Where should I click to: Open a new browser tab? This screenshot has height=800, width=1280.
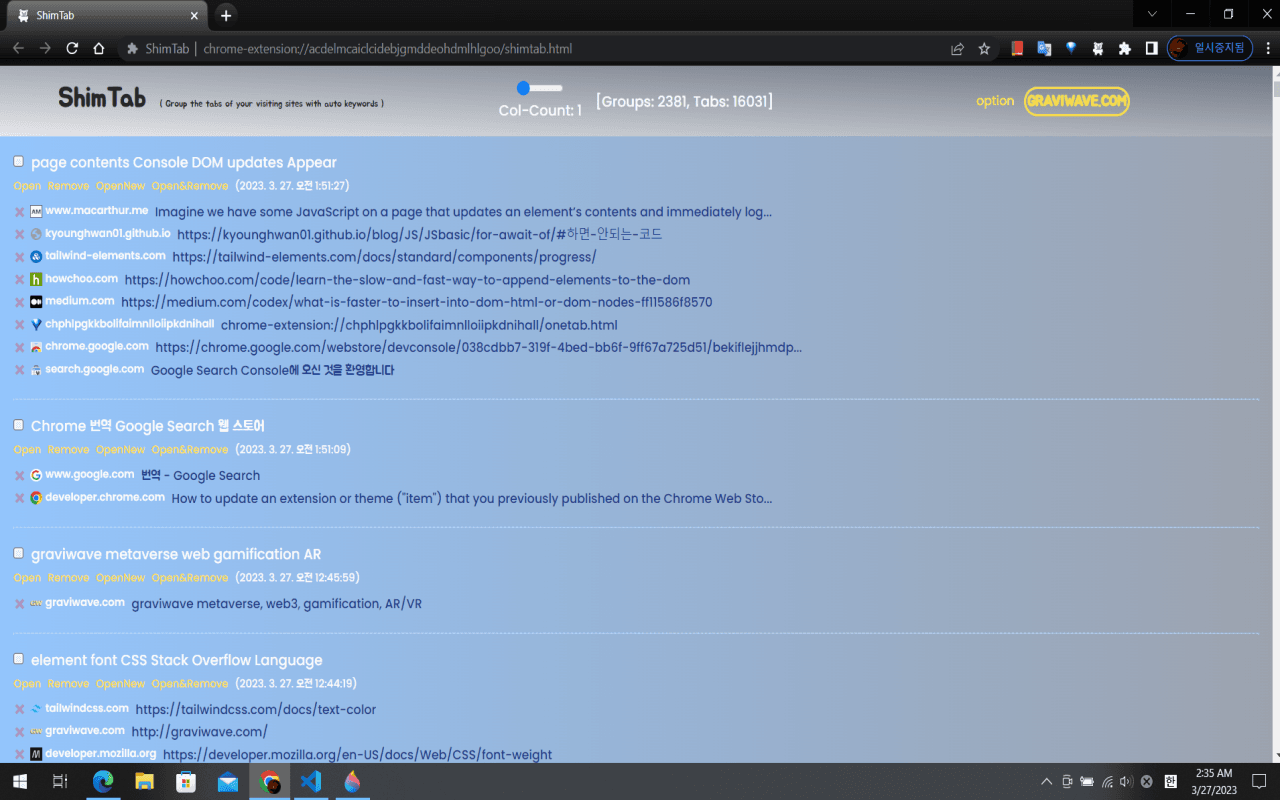(226, 15)
